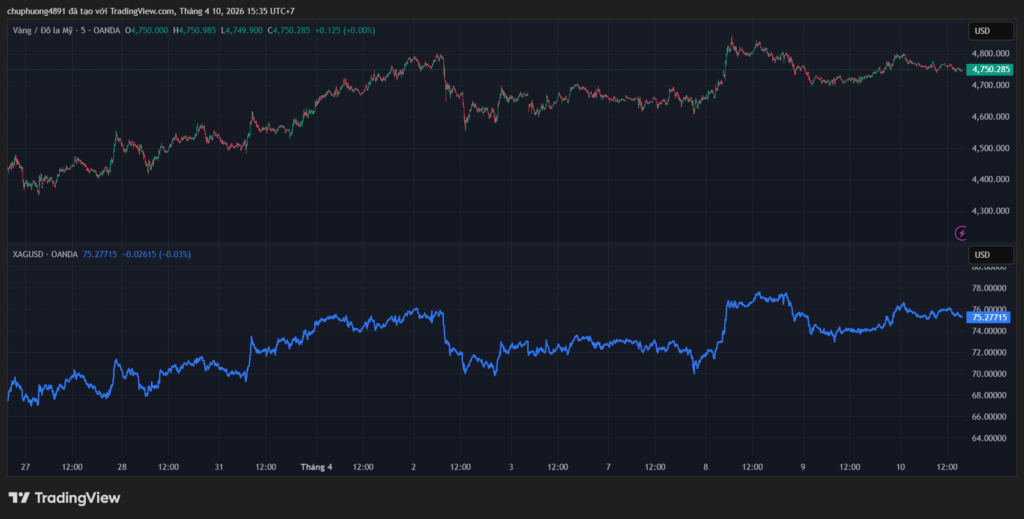
Task: Click the '31' date label on time axis
Action: (x=218, y=466)
